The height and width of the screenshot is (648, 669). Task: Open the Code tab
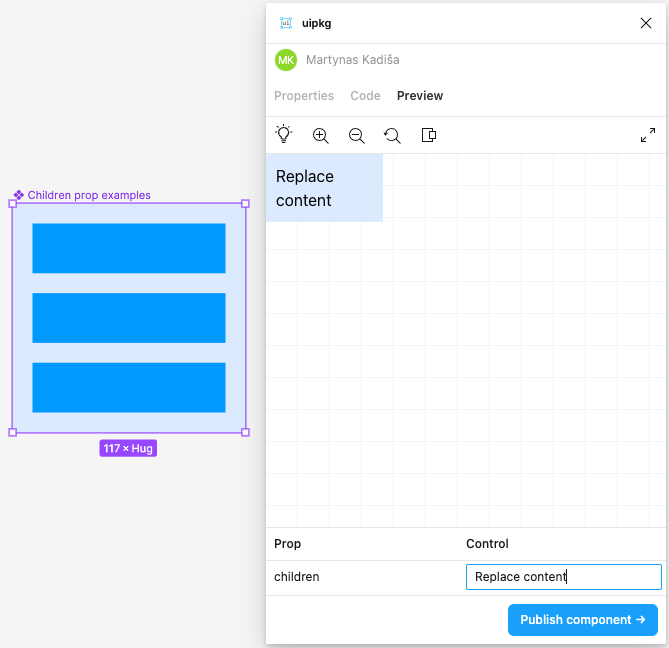(x=365, y=96)
